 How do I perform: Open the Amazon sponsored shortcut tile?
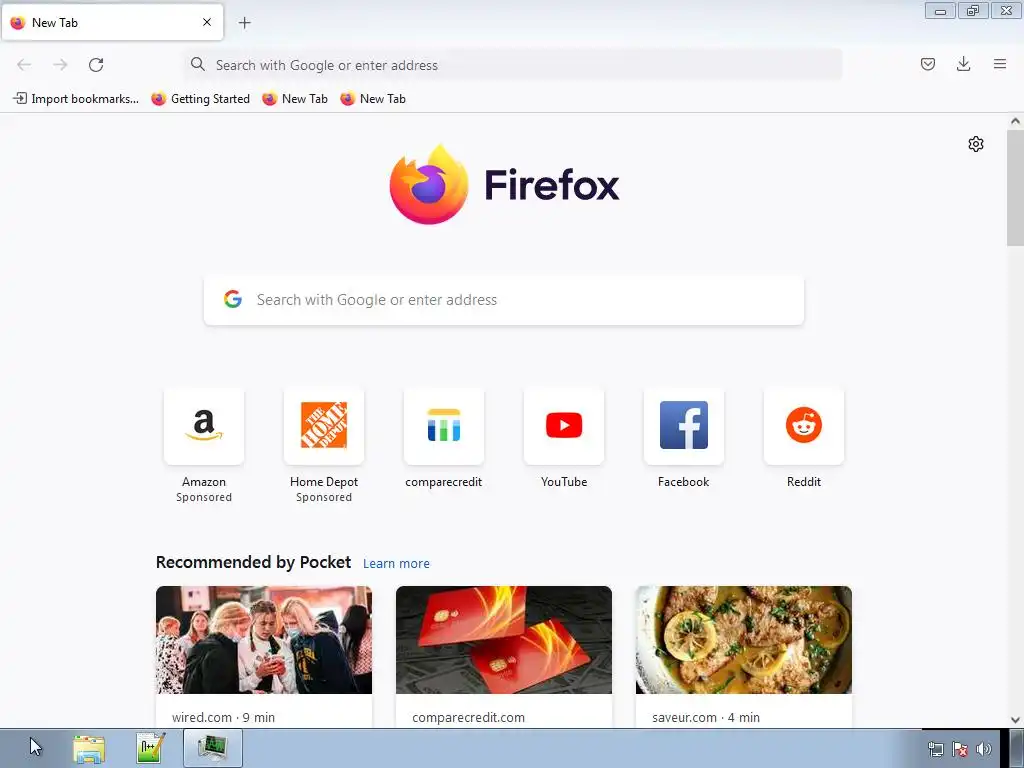coord(204,426)
